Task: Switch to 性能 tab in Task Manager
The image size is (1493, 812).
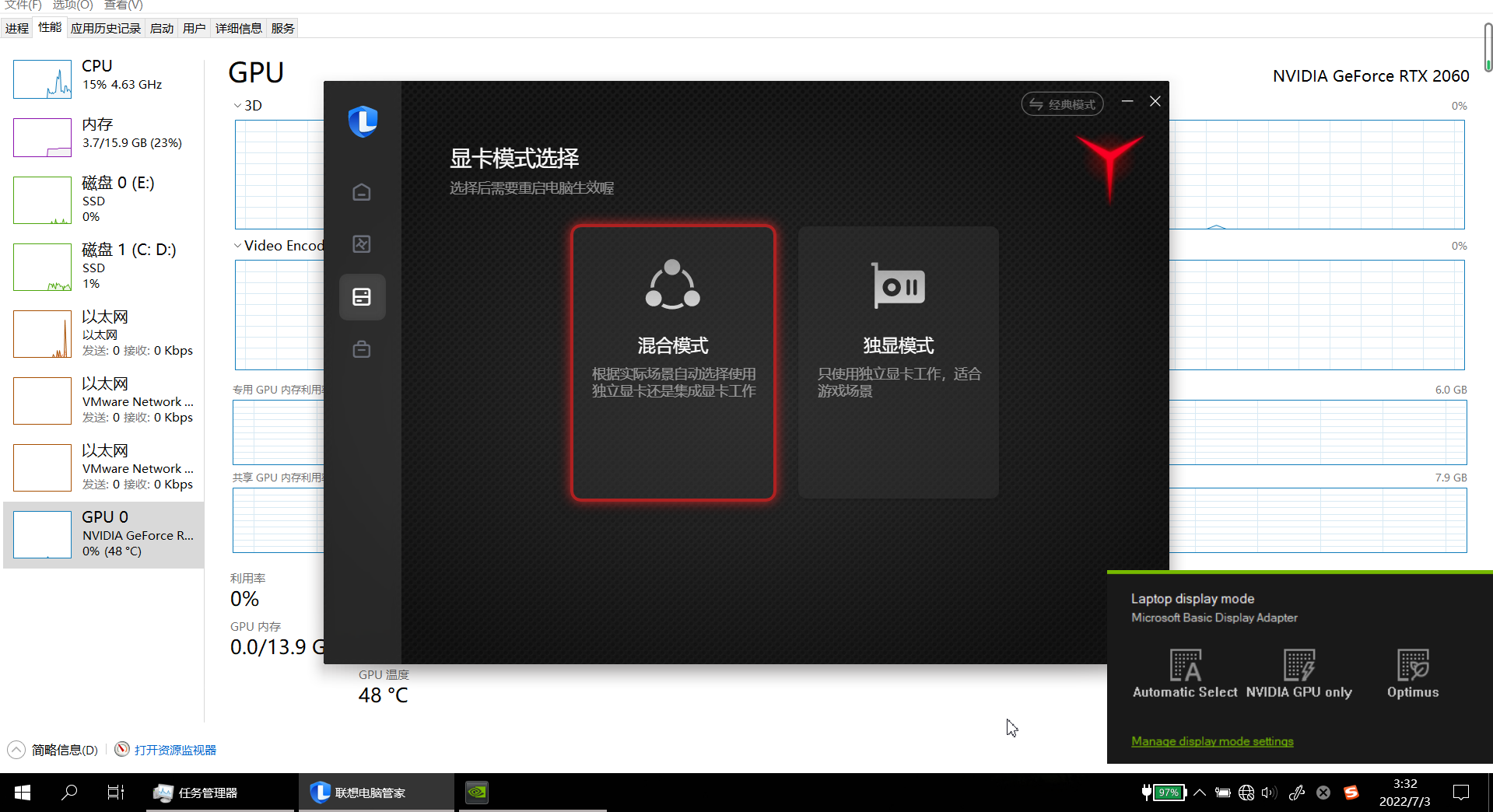Action: point(50,28)
